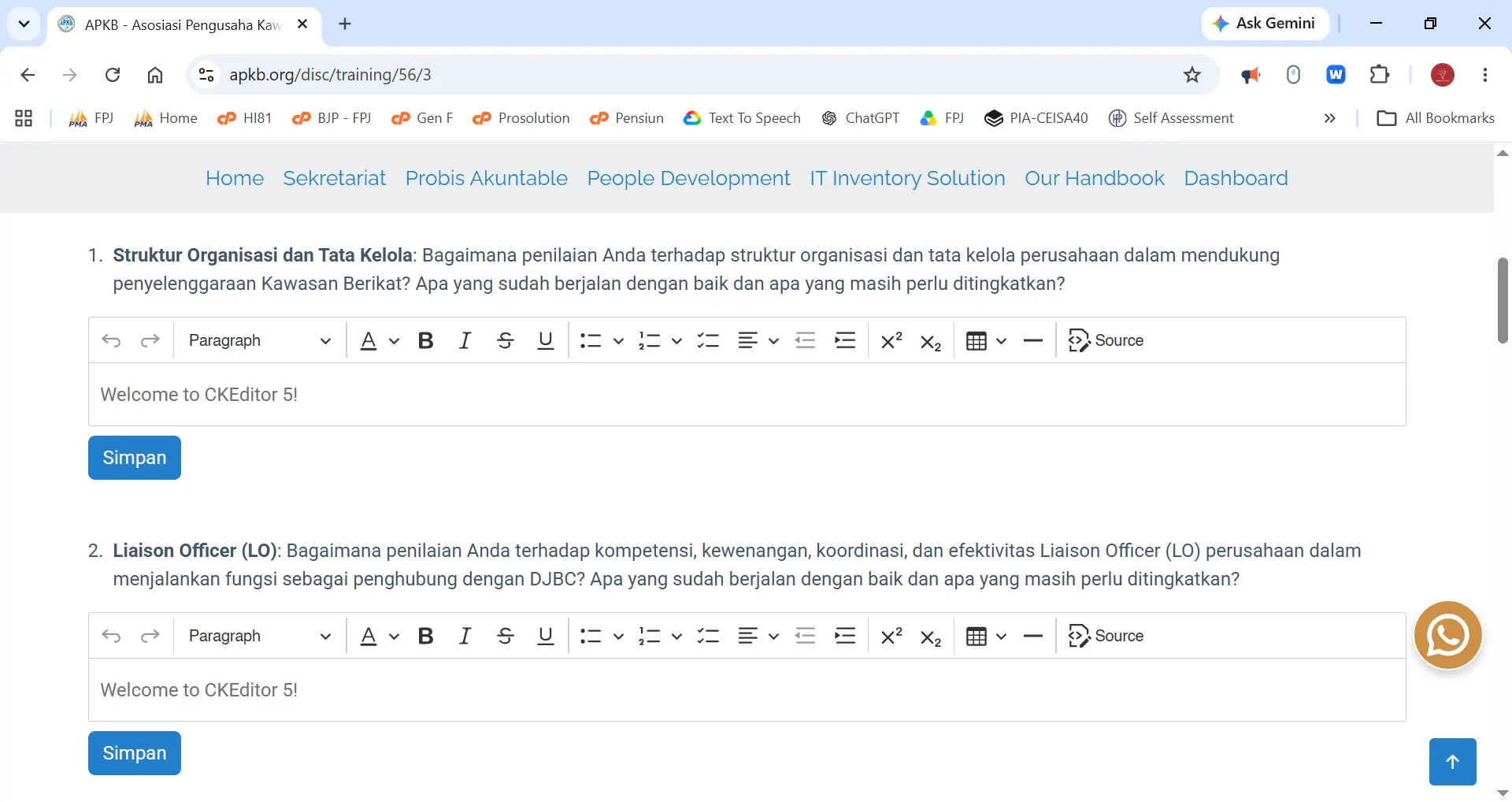Image resolution: width=1512 pixels, height=802 pixels.
Task: Insert numbered list in question 1 editor
Action: click(x=650, y=340)
